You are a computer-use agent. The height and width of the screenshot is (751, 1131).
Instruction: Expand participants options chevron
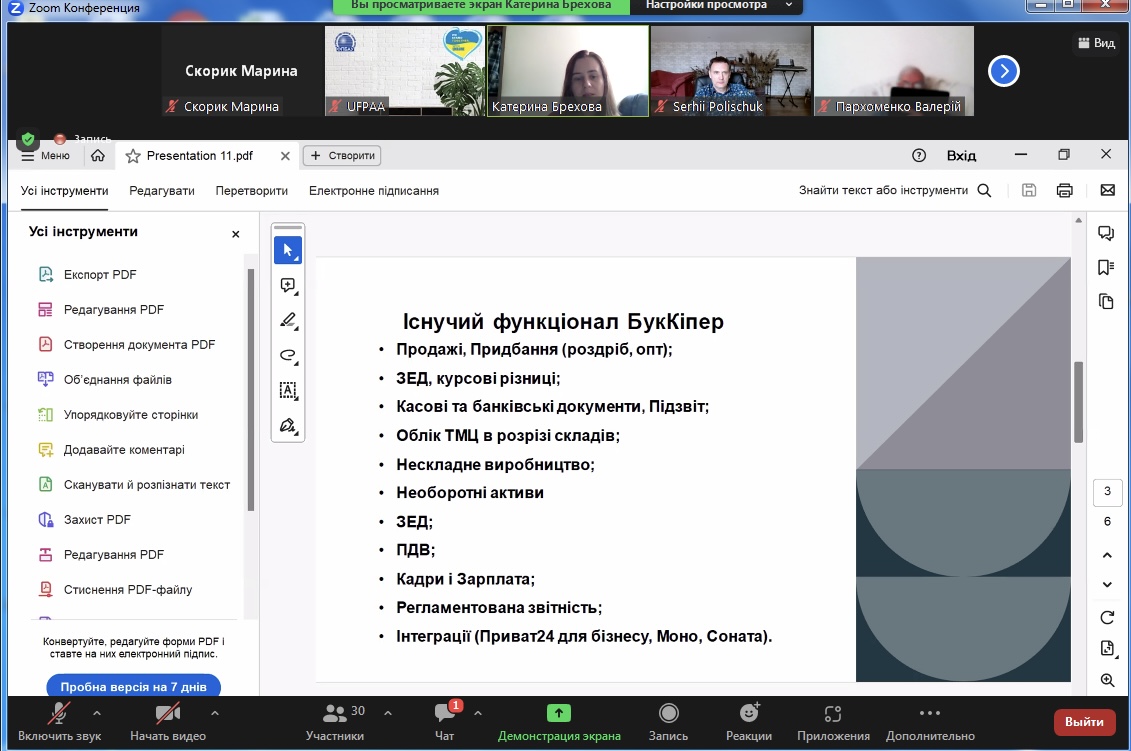click(x=387, y=713)
